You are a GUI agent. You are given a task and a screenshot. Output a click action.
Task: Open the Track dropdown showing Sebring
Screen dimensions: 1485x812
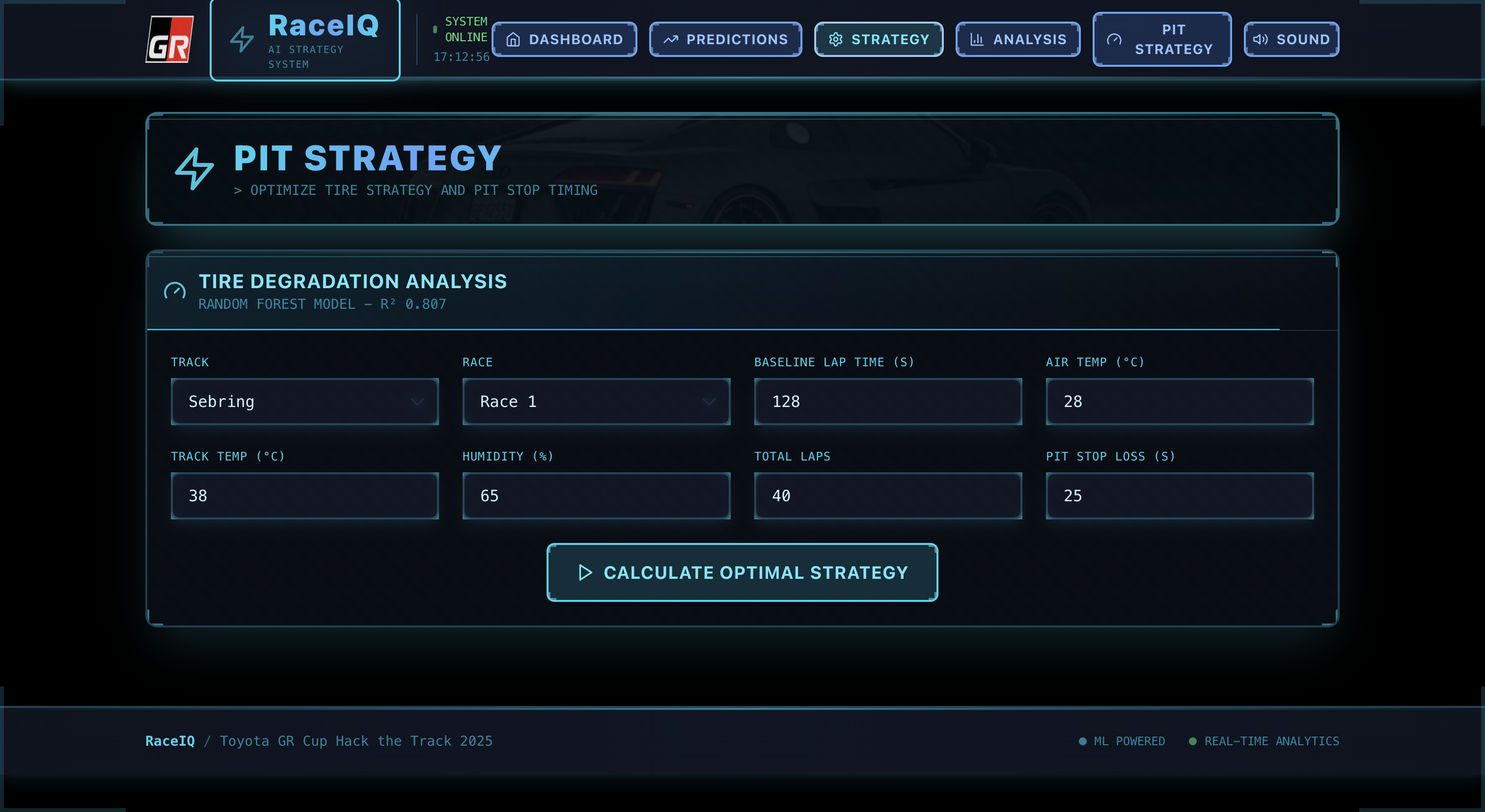click(304, 402)
